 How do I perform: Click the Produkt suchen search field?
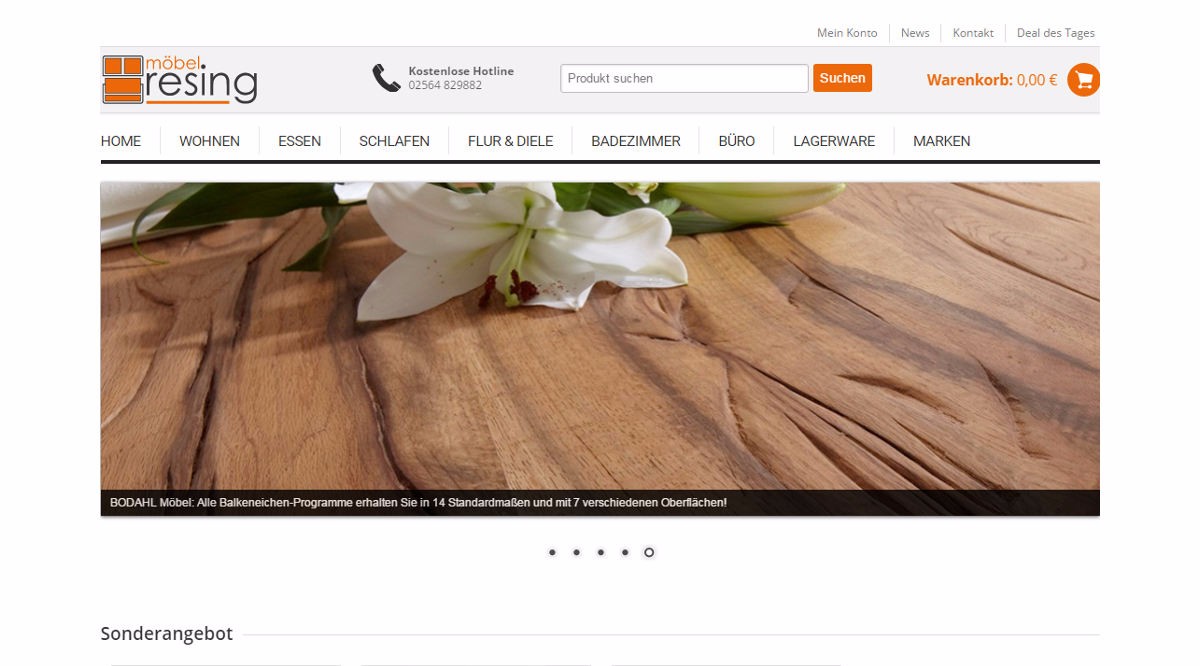pos(684,78)
